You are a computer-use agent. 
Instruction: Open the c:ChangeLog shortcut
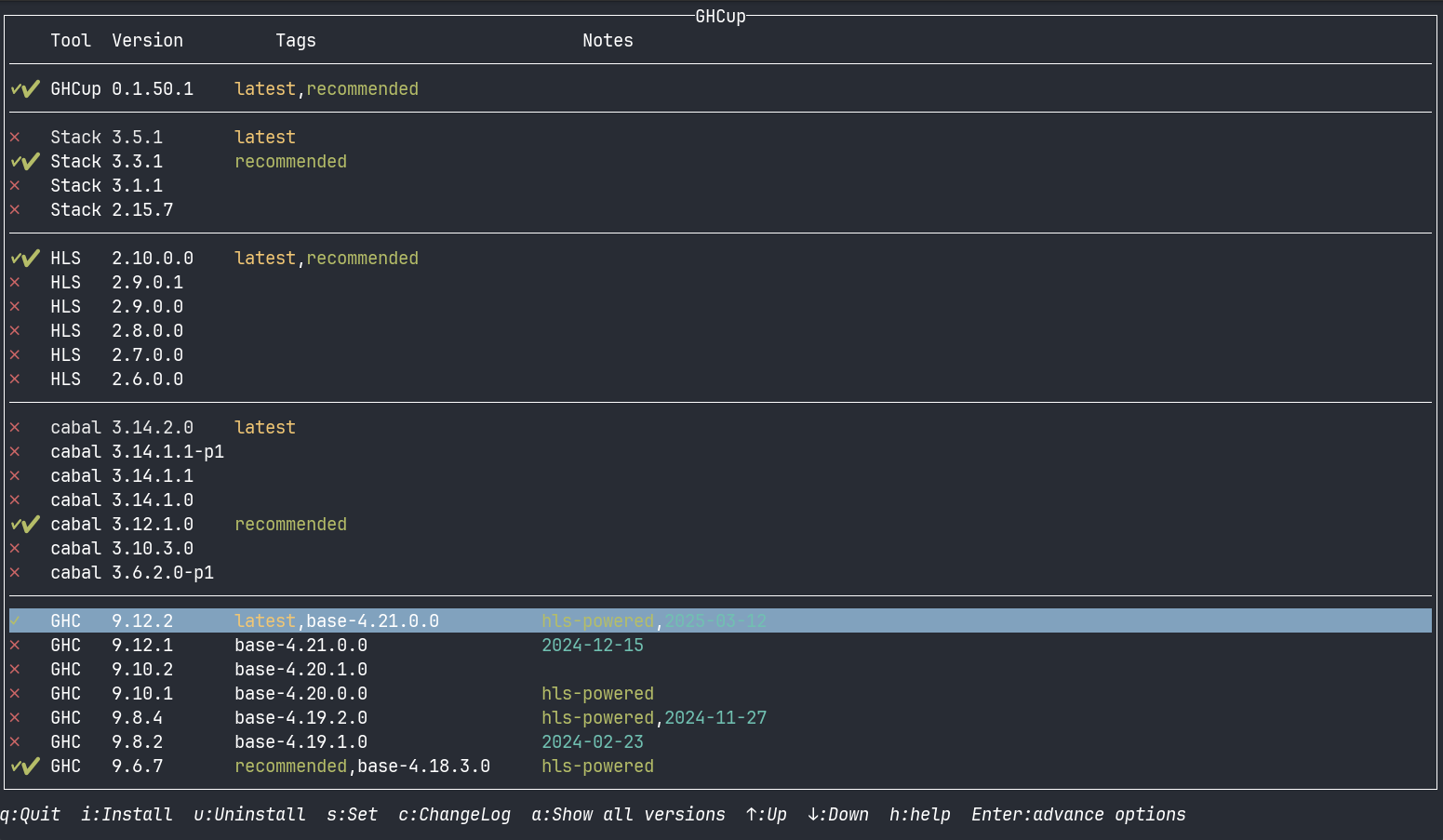coord(455,815)
